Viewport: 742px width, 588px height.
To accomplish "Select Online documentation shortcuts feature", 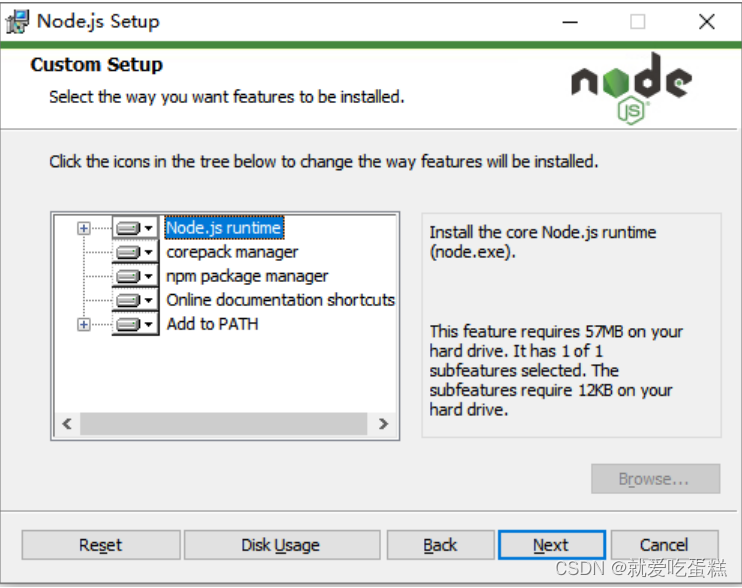I will (281, 300).
